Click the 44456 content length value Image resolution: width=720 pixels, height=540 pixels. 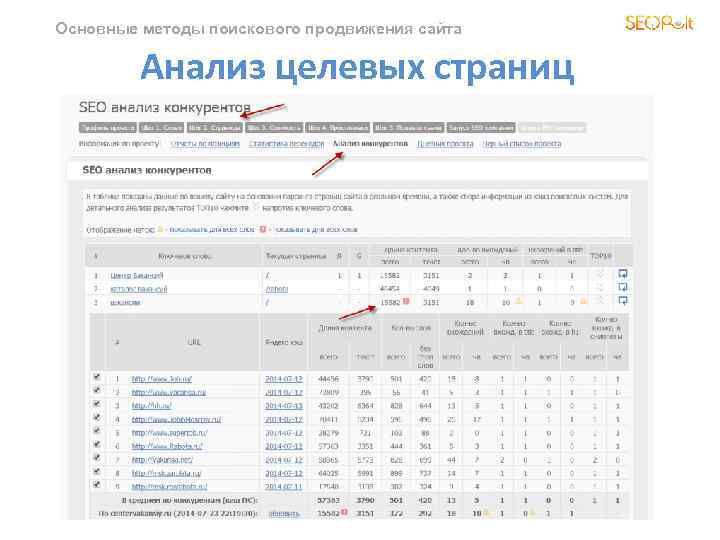pyautogui.click(x=328, y=379)
